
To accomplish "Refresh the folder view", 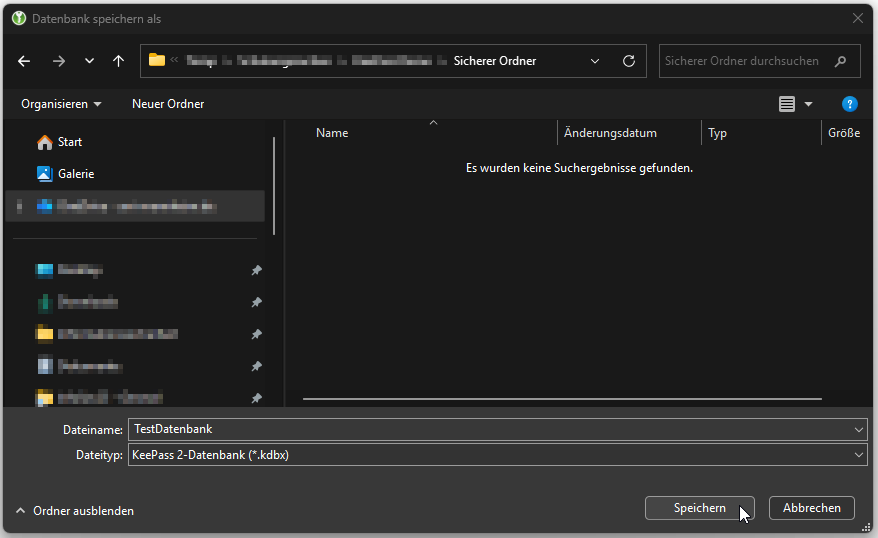I will click(629, 61).
